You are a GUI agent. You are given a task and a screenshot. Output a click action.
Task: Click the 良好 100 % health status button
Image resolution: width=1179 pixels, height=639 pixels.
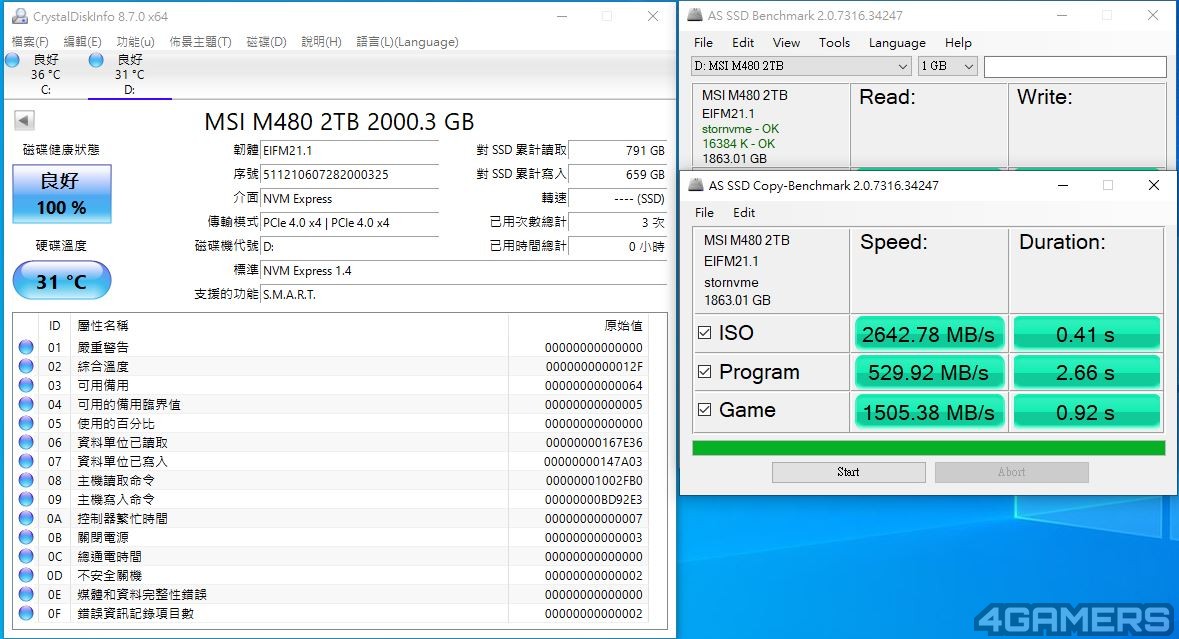point(62,194)
